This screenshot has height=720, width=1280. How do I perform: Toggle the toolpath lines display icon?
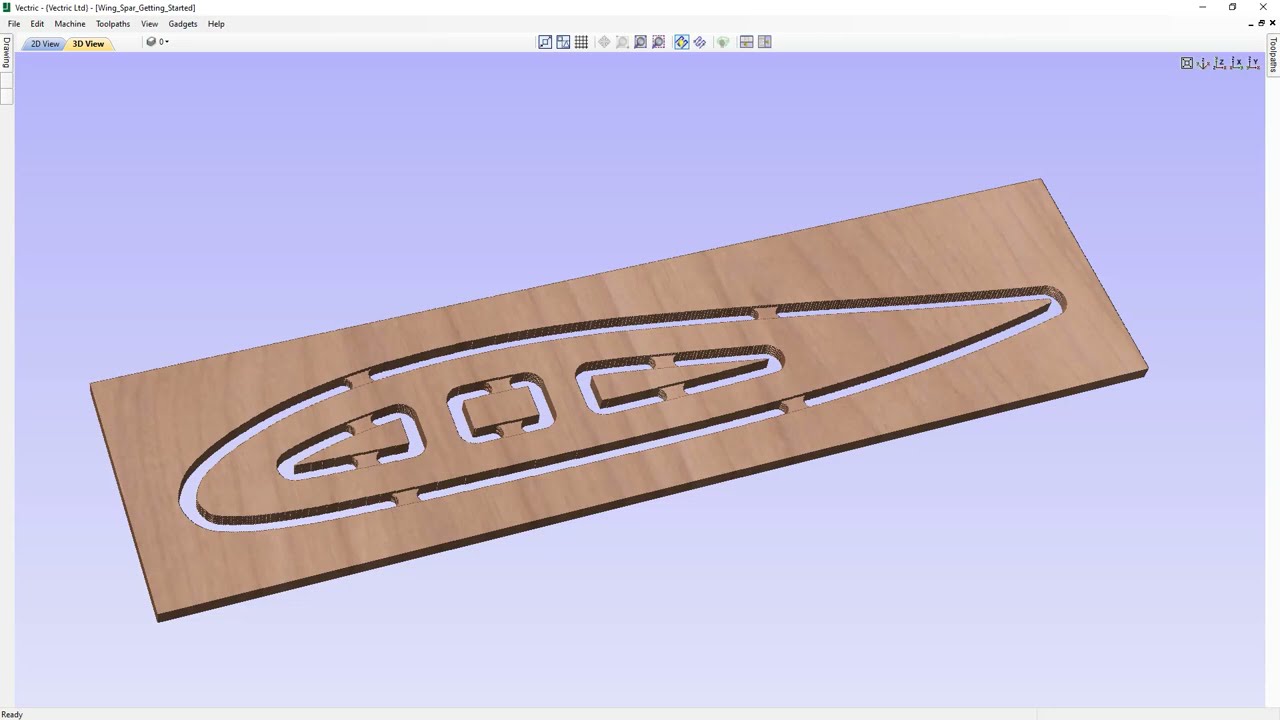700,42
